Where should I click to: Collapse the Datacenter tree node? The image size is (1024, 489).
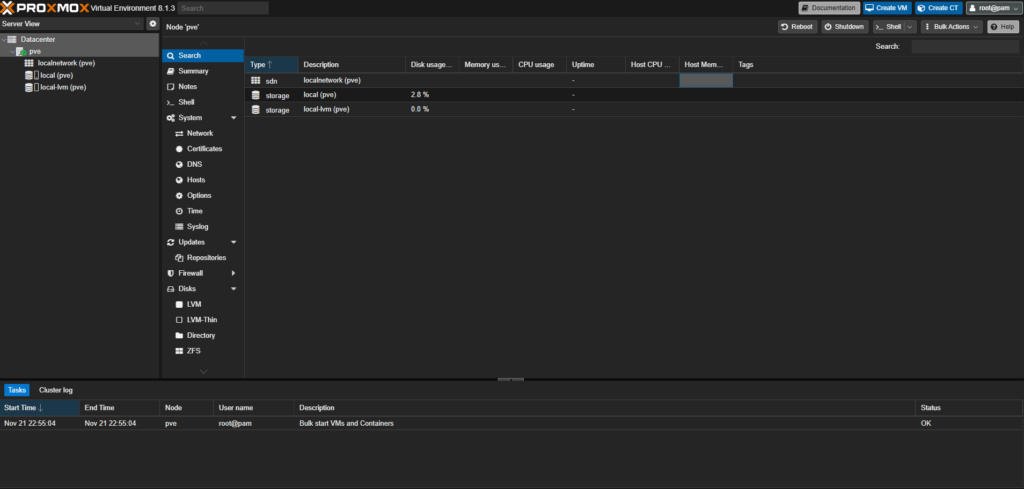pyautogui.click(x=5, y=39)
